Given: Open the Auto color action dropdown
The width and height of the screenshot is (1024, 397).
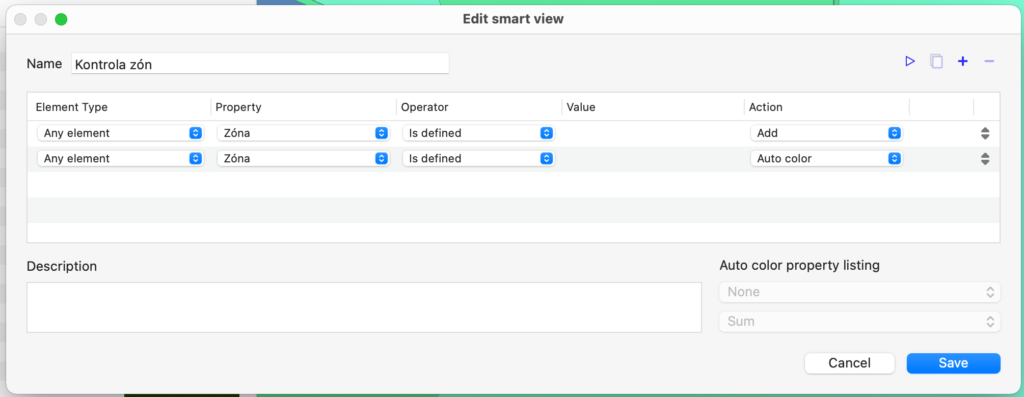Looking at the screenshot, I should click(826, 159).
